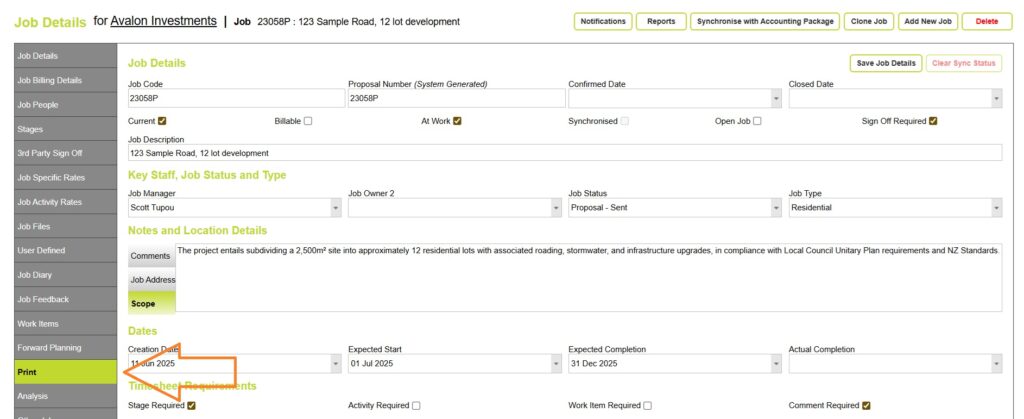Open the Job Manager dropdown

click(335, 208)
